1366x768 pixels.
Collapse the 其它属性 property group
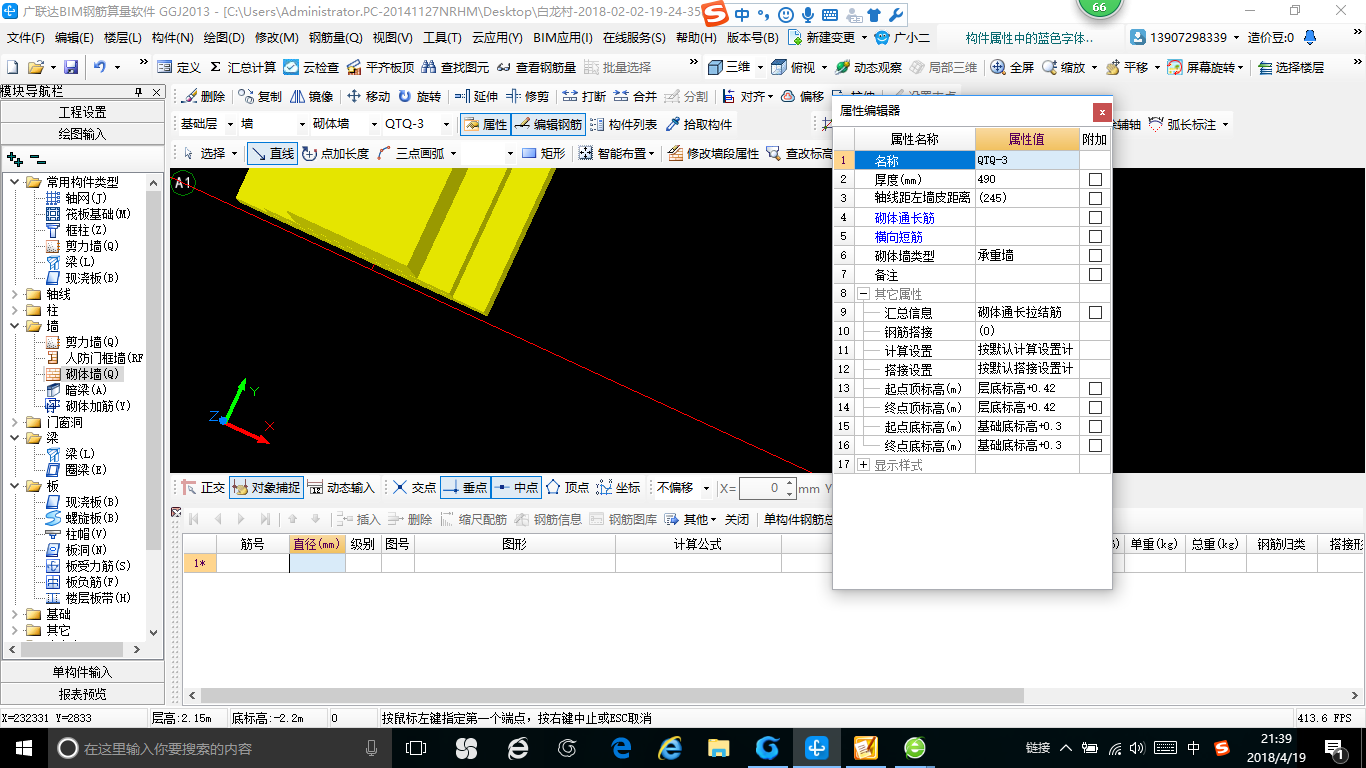coord(863,294)
